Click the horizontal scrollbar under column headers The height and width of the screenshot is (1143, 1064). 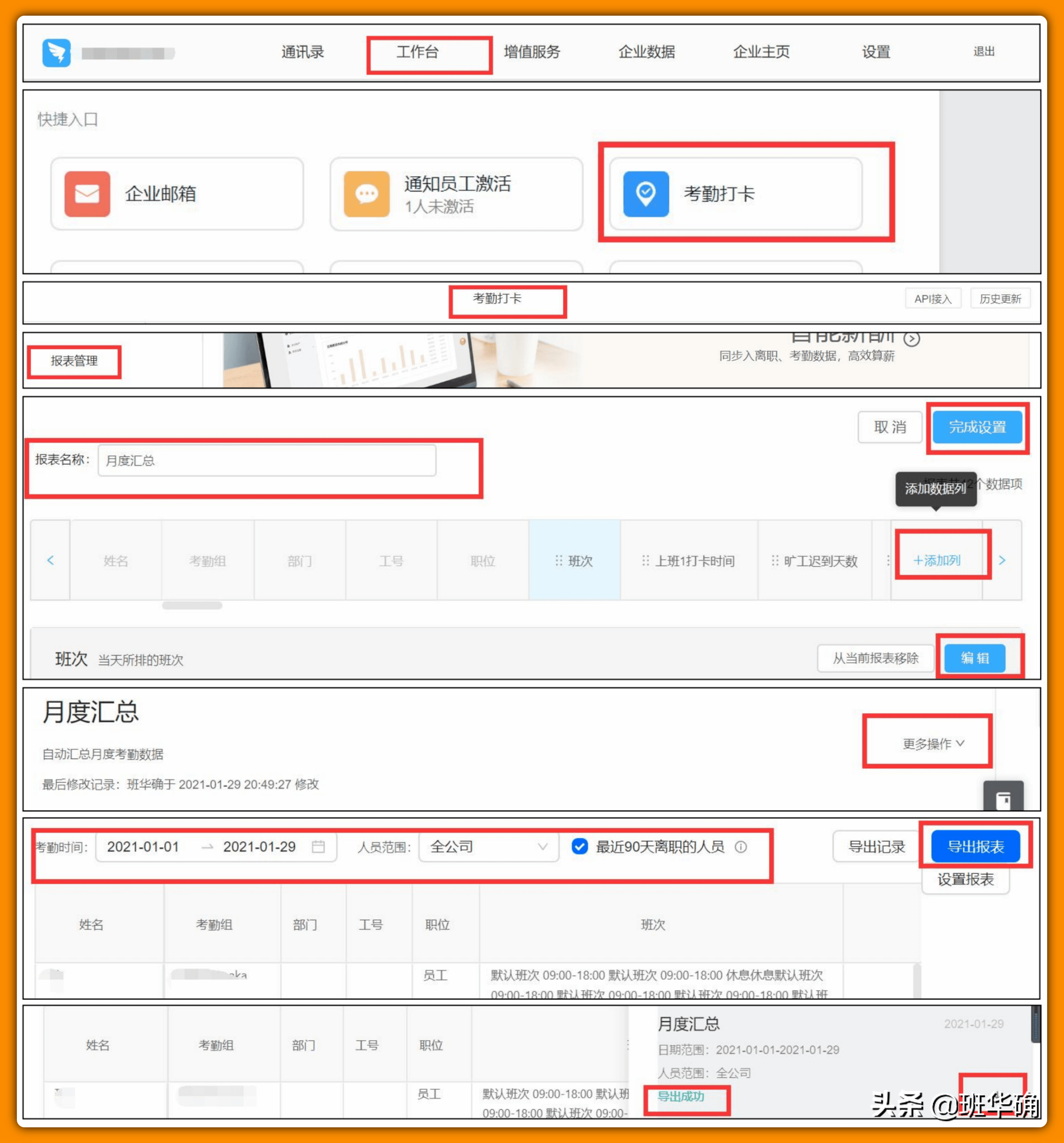(192, 605)
